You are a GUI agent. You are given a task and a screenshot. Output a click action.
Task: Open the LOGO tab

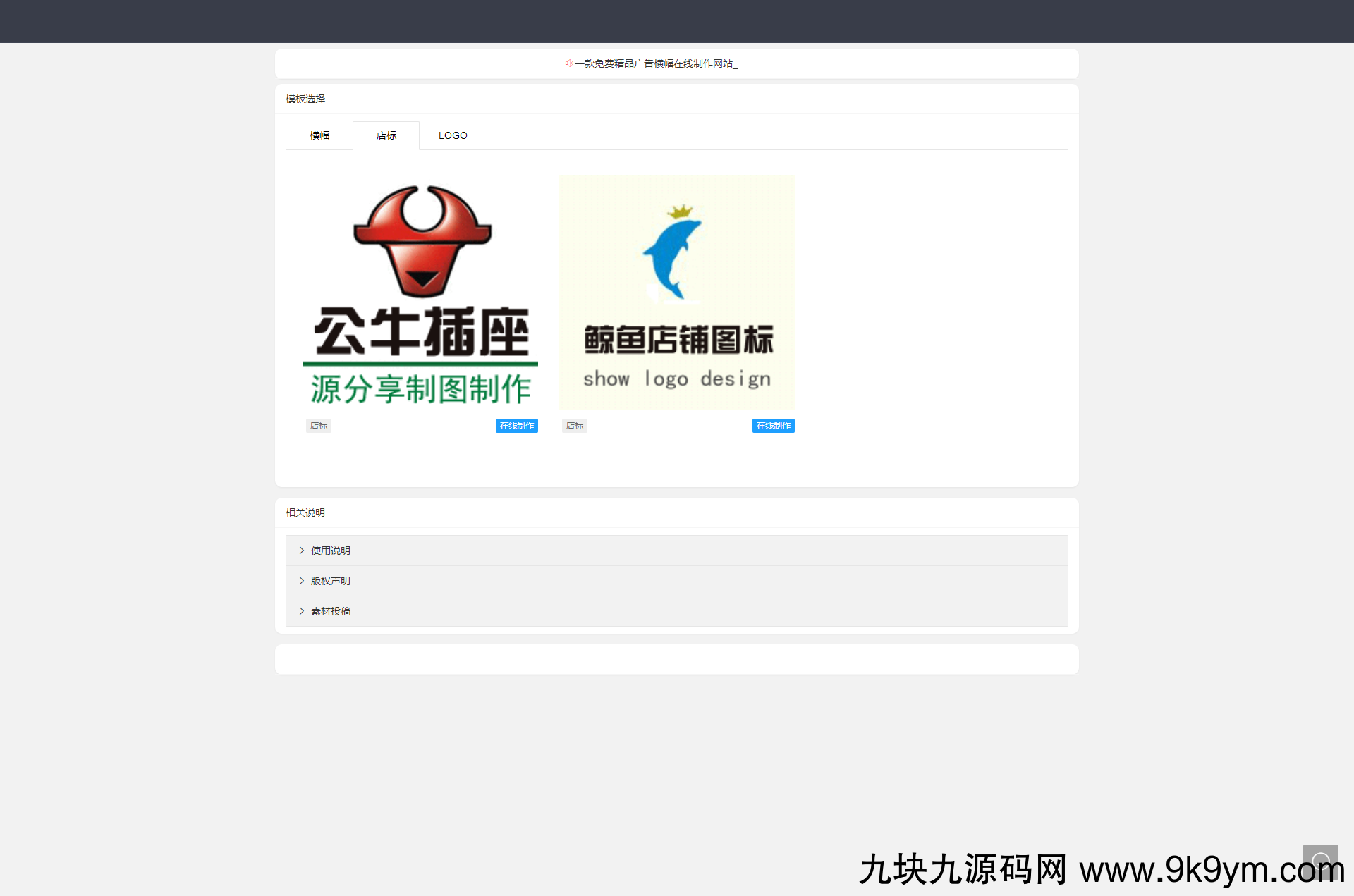click(x=453, y=135)
